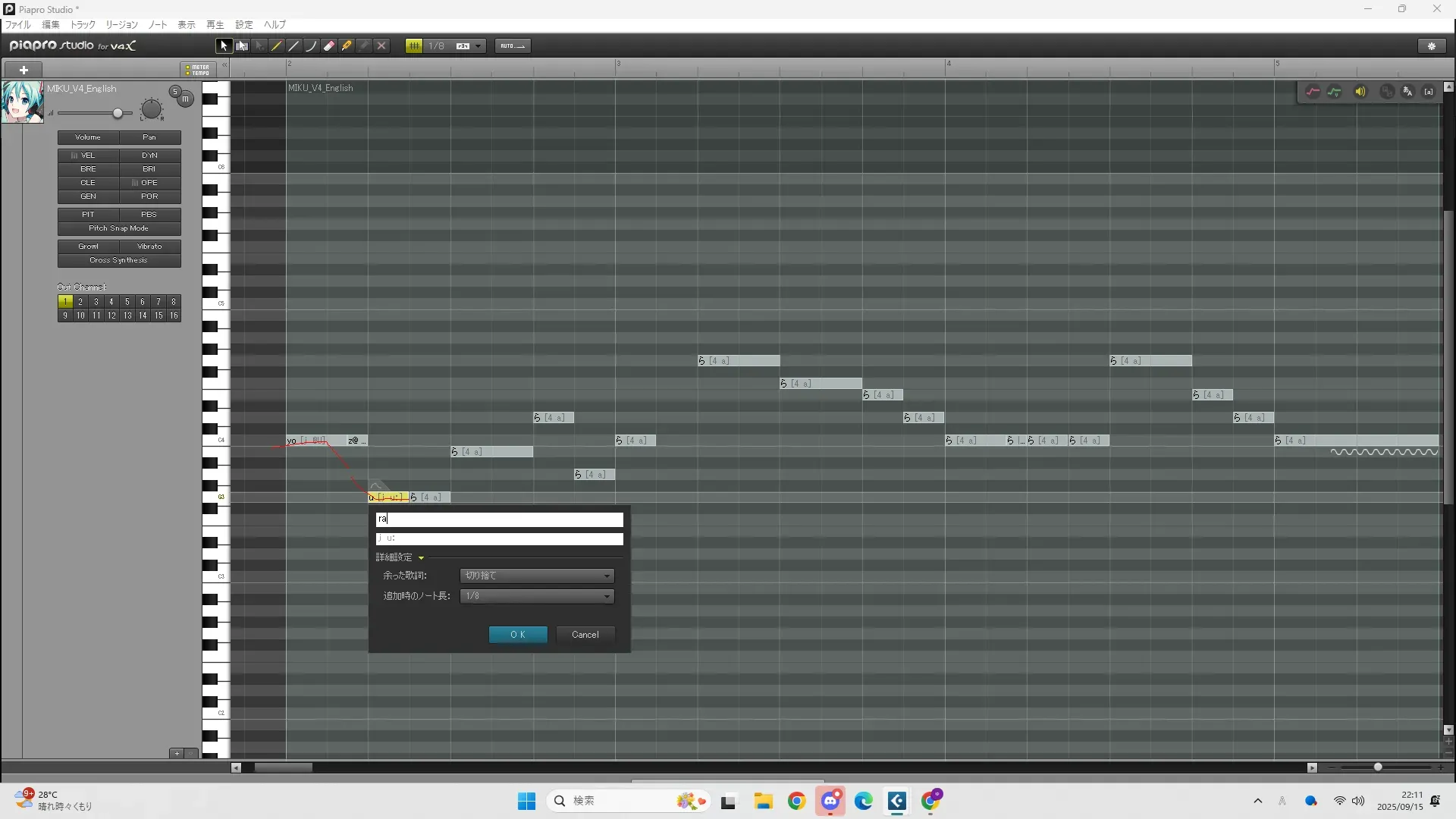Image resolution: width=1456 pixels, height=819 pixels.
Task: Open the トラック menu
Action: 83,25
